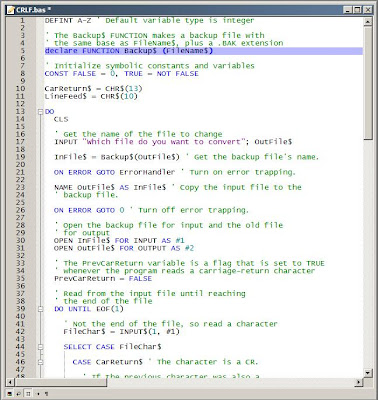Minimize the CRLF.bas window
The height and width of the screenshot is (400, 378).
[x=348, y=10]
